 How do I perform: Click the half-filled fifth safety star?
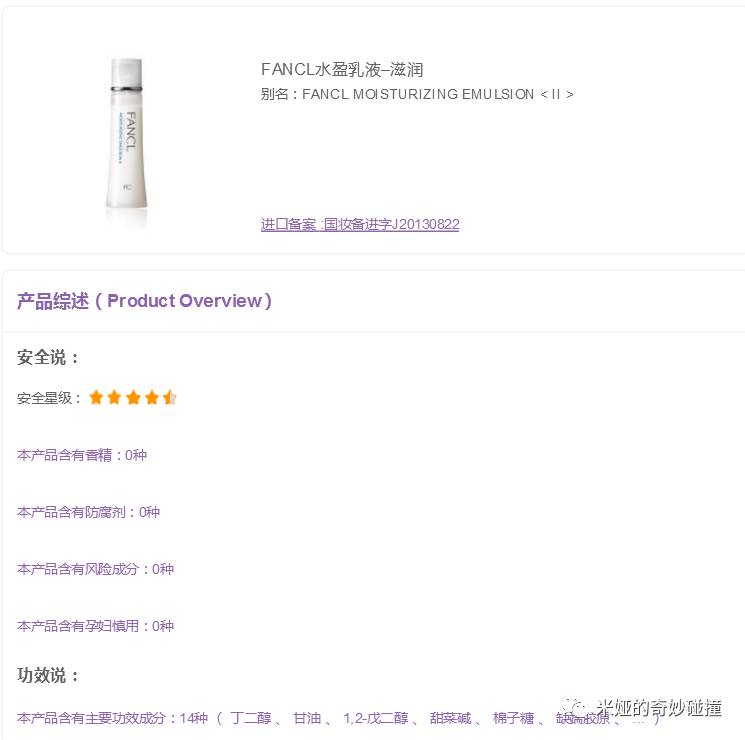pyautogui.click(x=170, y=397)
